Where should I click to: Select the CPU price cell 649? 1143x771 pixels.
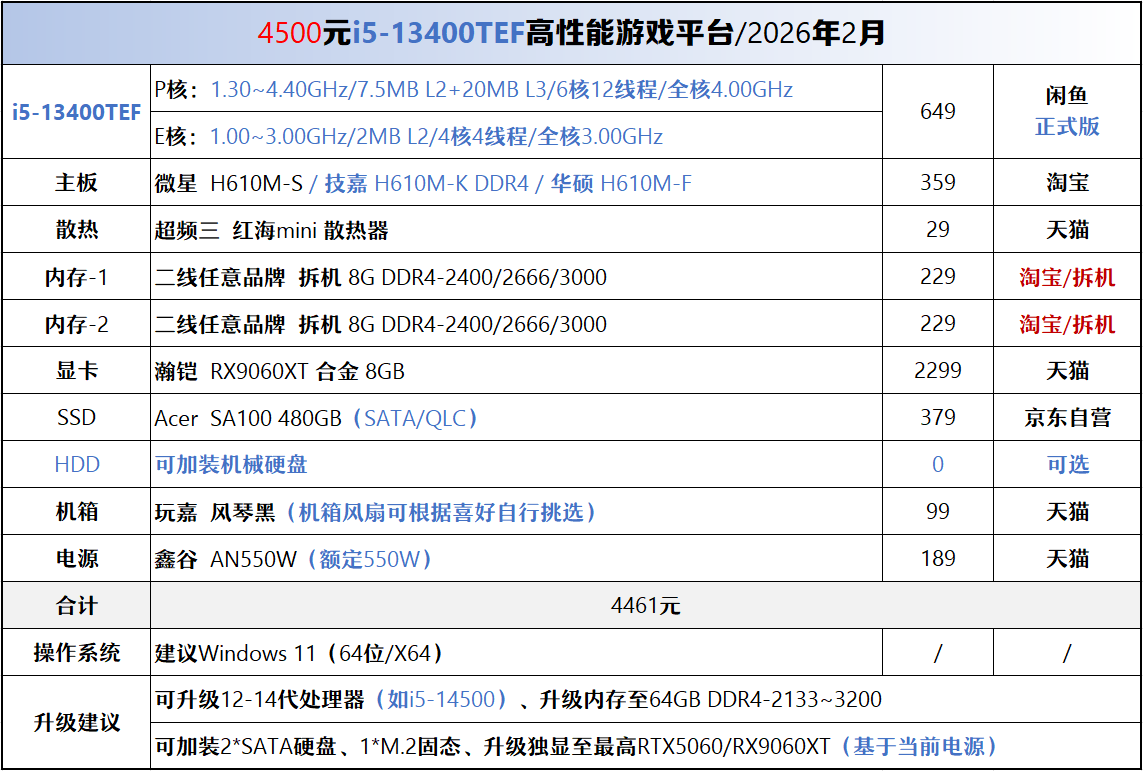(937, 112)
